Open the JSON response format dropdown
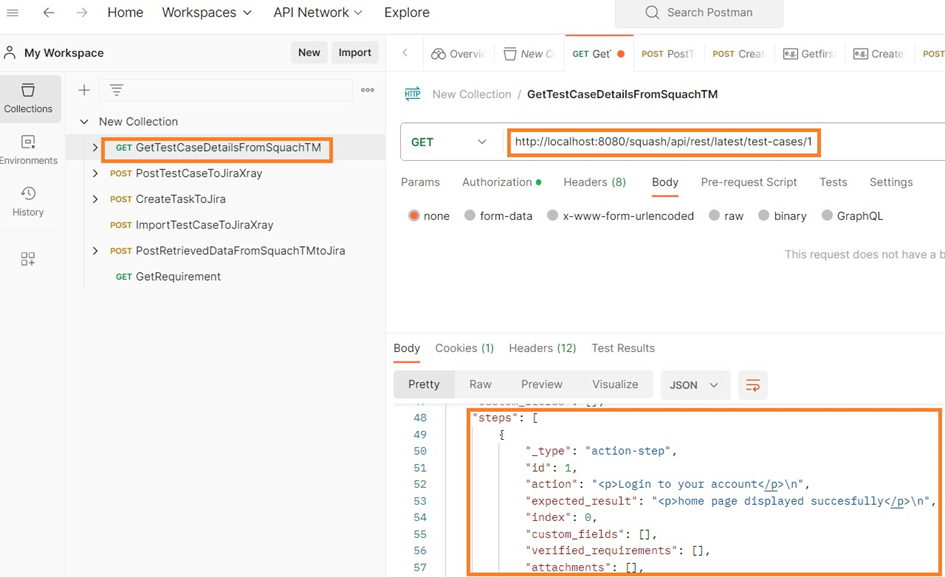 pos(695,384)
